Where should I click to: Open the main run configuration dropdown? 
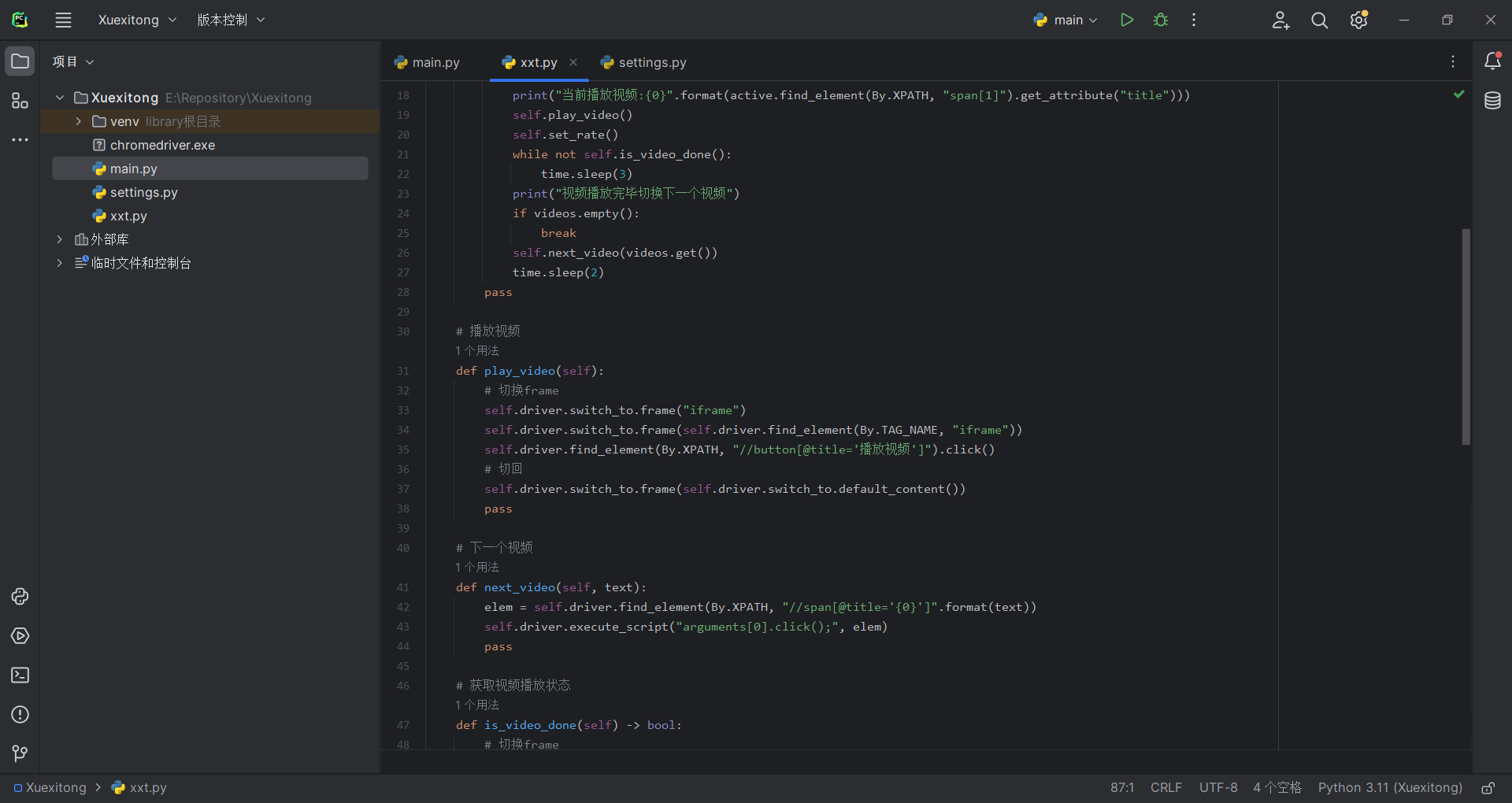(x=1066, y=20)
